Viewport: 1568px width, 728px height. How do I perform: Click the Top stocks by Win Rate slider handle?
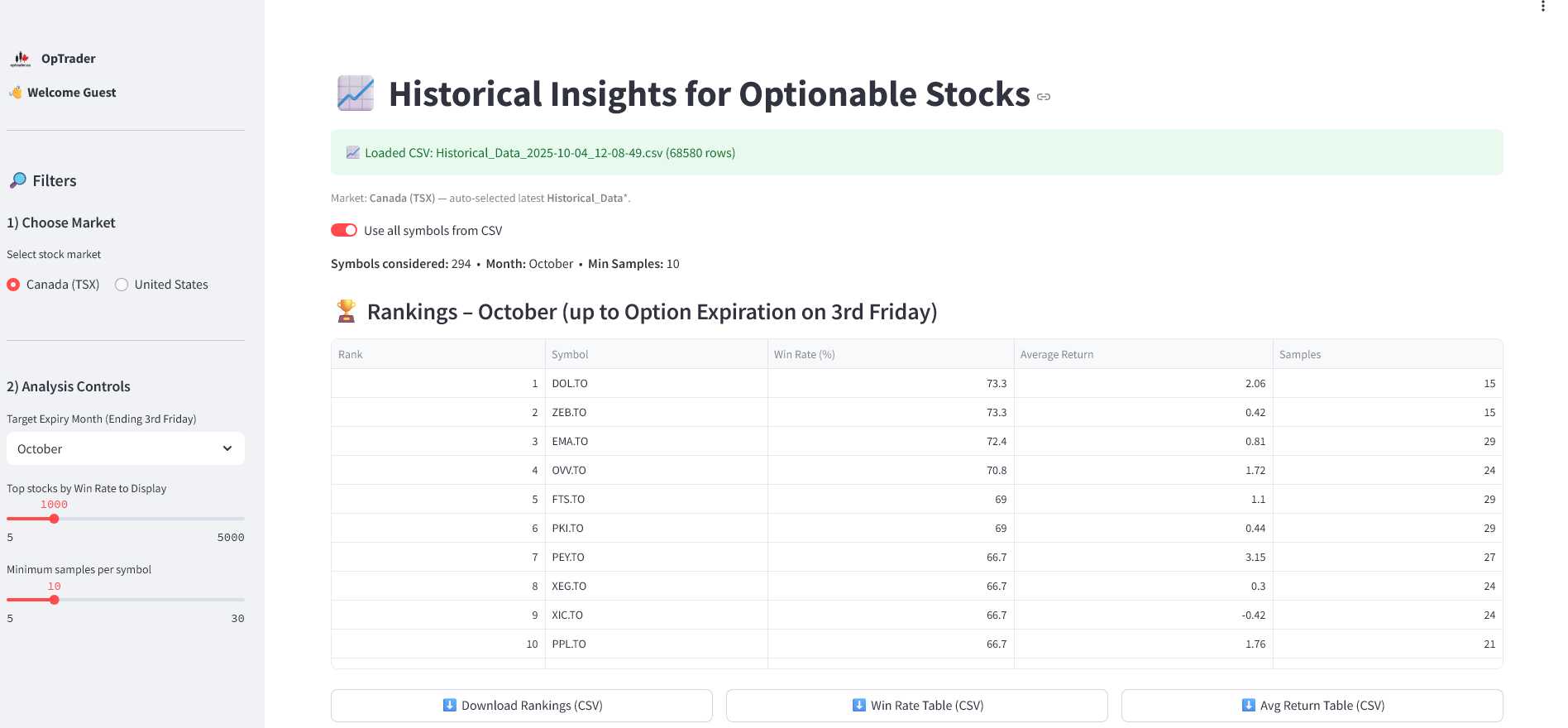click(x=54, y=519)
